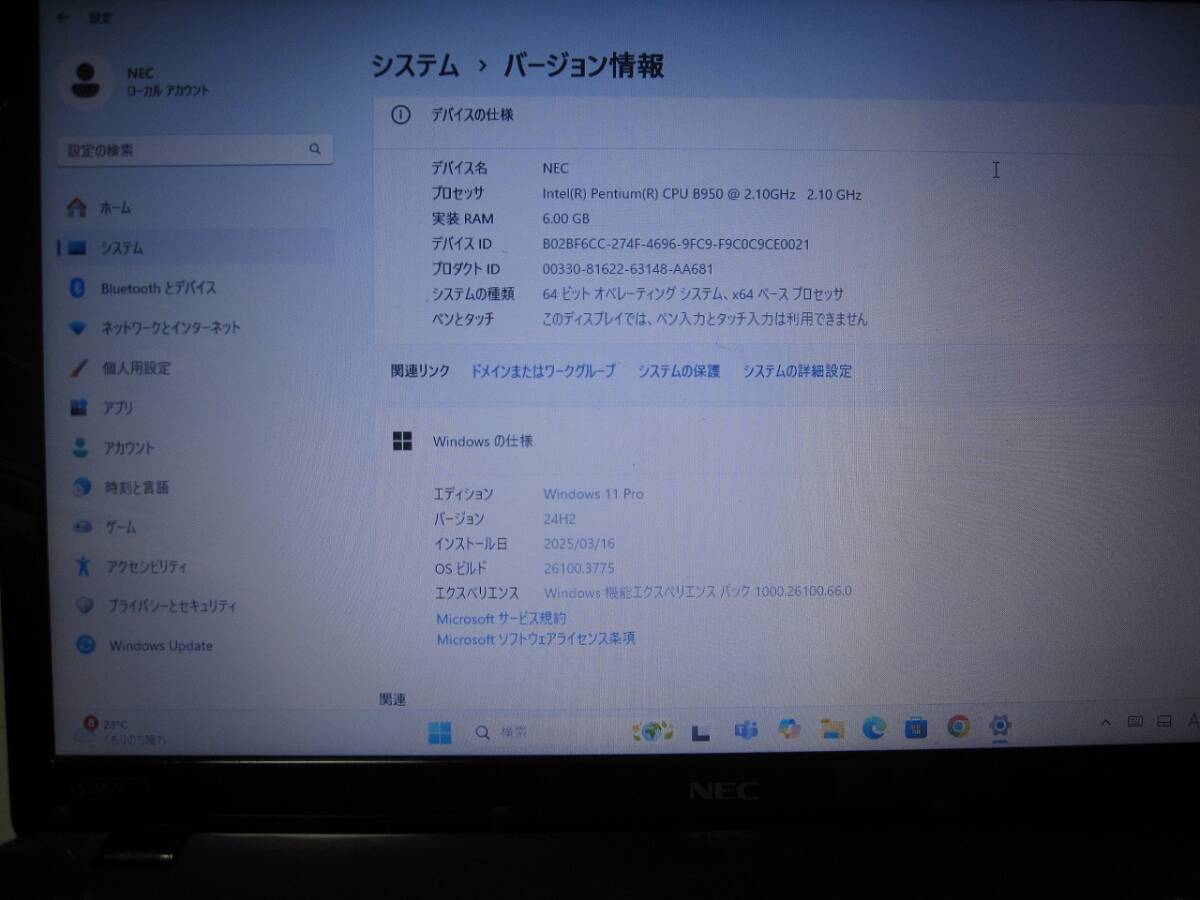Launch Copilot from the taskbar
Image resolution: width=1200 pixels, height=900 pixels.
click(x=789, y=730)
